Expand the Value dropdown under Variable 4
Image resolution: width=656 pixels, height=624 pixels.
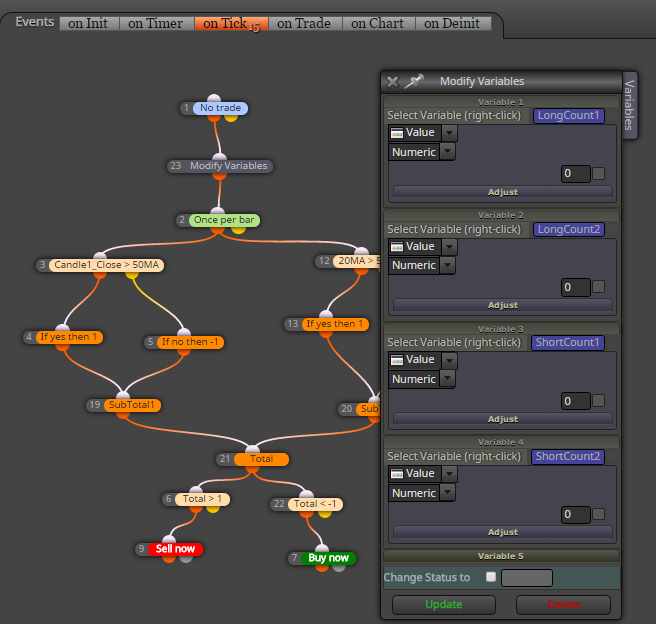449,474
